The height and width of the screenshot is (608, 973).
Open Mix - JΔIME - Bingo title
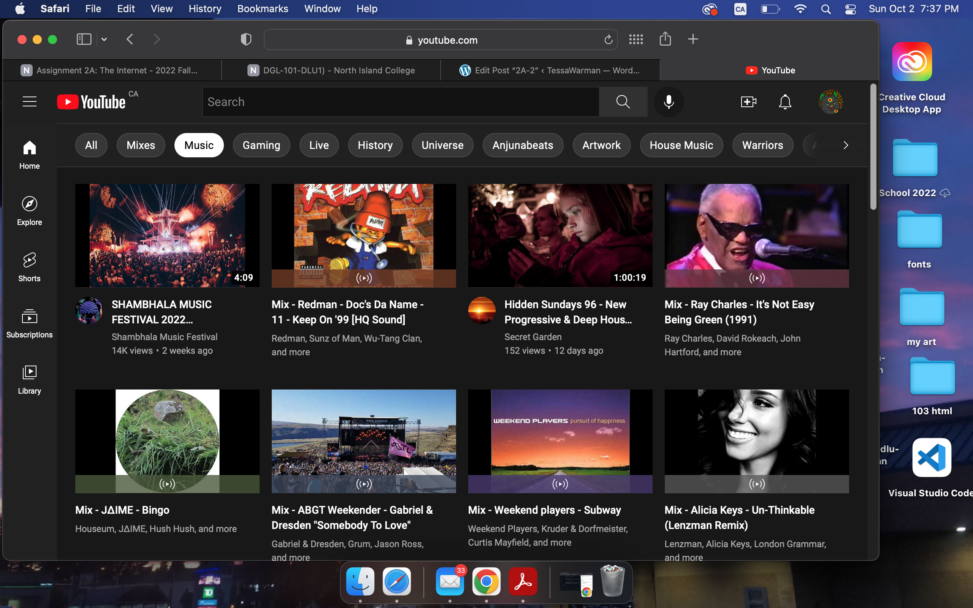coord(122,510)
